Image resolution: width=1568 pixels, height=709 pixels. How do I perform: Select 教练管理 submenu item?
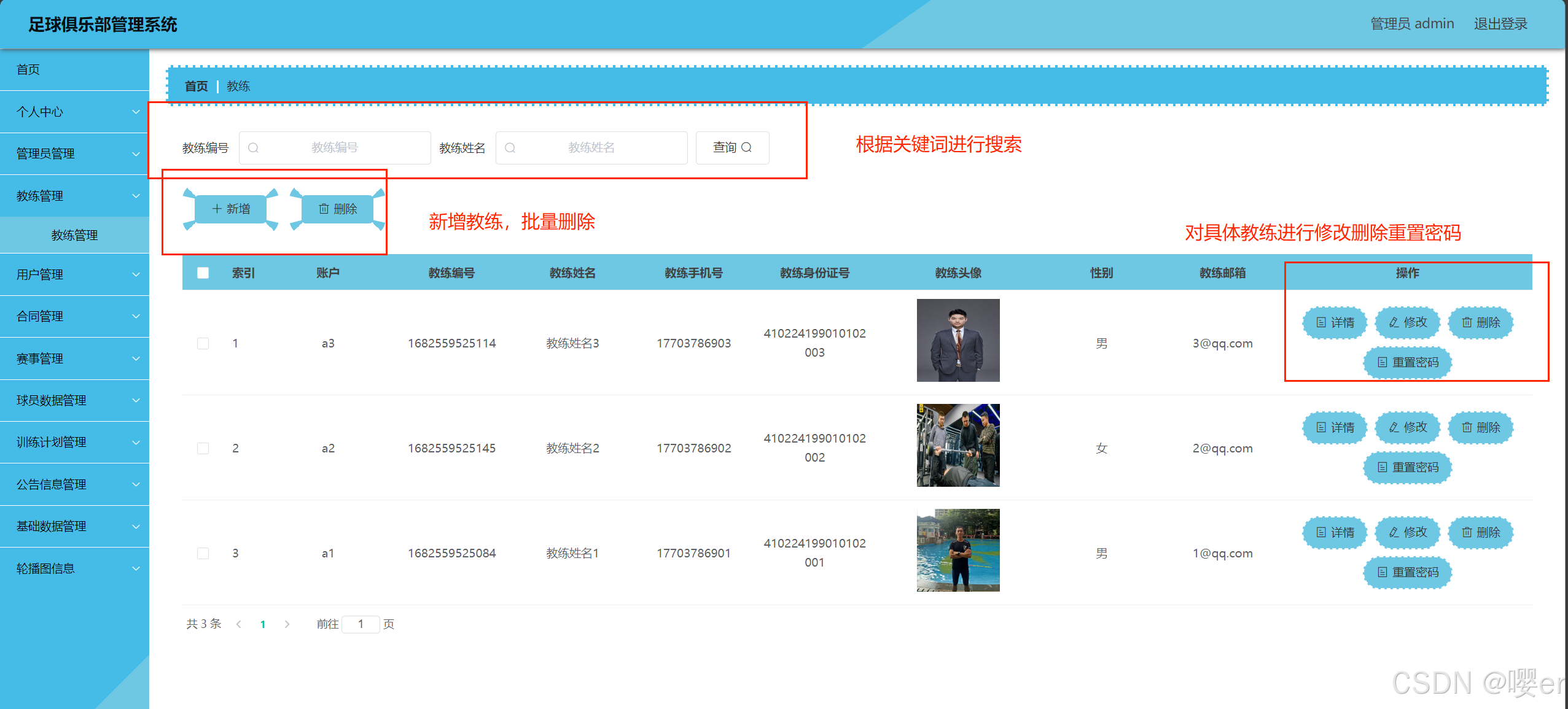click(74, 235)
